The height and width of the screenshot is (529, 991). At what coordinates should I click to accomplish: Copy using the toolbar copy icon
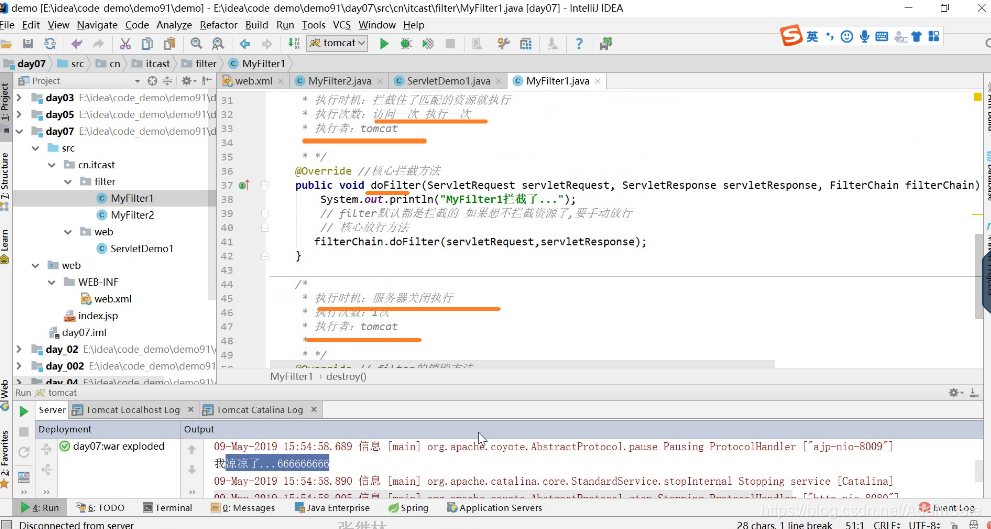(x=147, y=44)
